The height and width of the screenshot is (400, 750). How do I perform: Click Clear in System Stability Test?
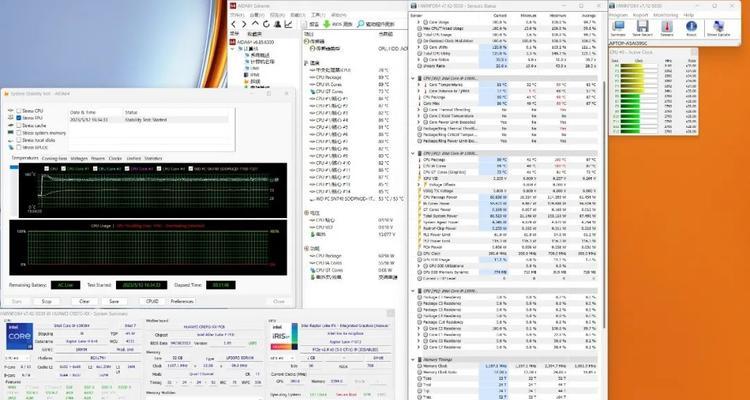[84, 301]
